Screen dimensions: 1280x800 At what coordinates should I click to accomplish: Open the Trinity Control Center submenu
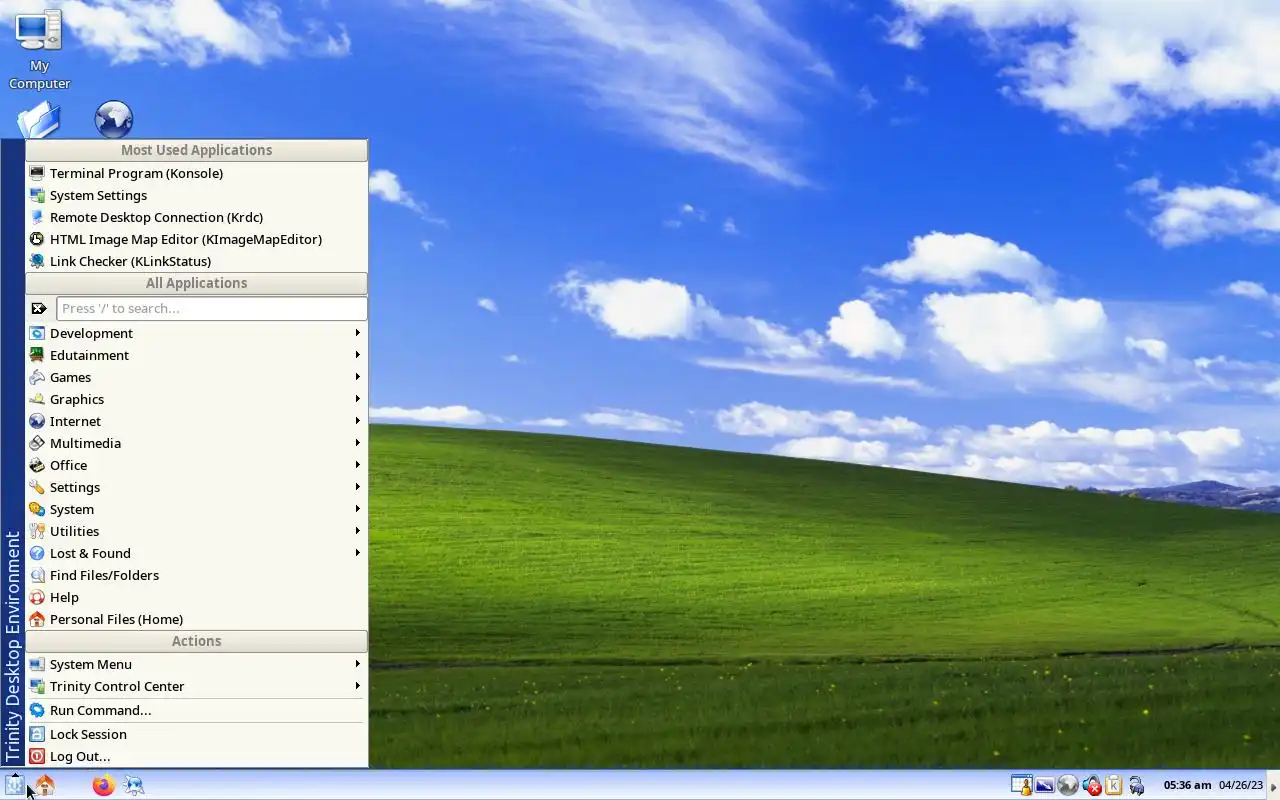(x=196, y=686)
